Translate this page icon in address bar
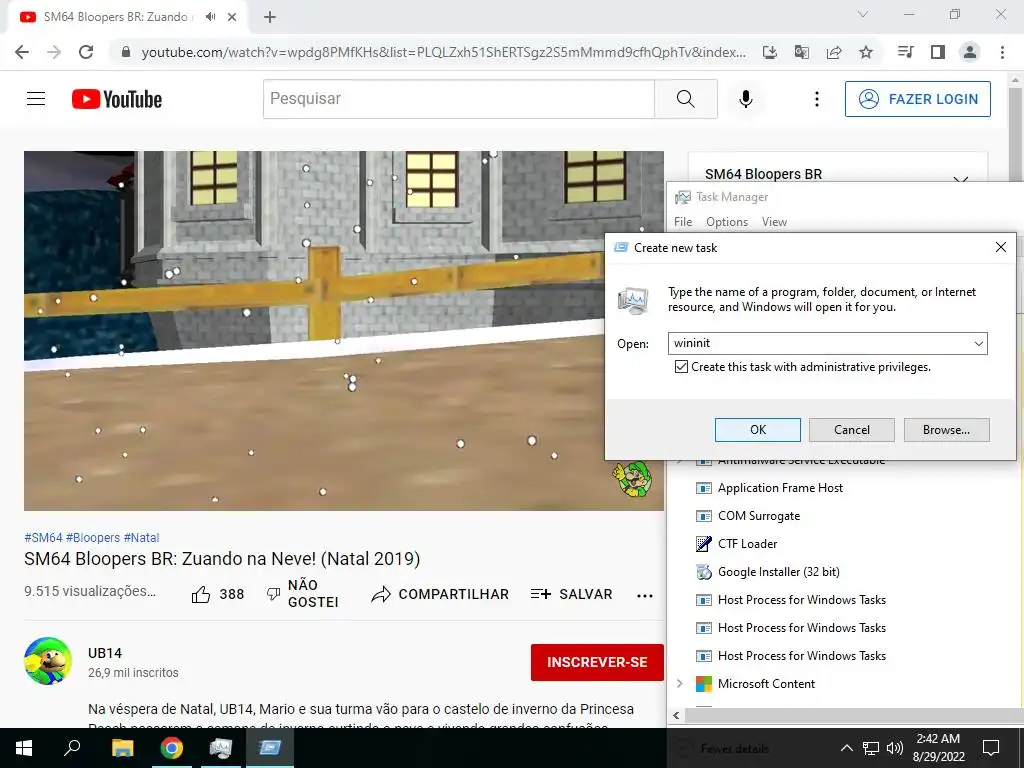This screenshot has width=1024, height=768. (802, 52)
